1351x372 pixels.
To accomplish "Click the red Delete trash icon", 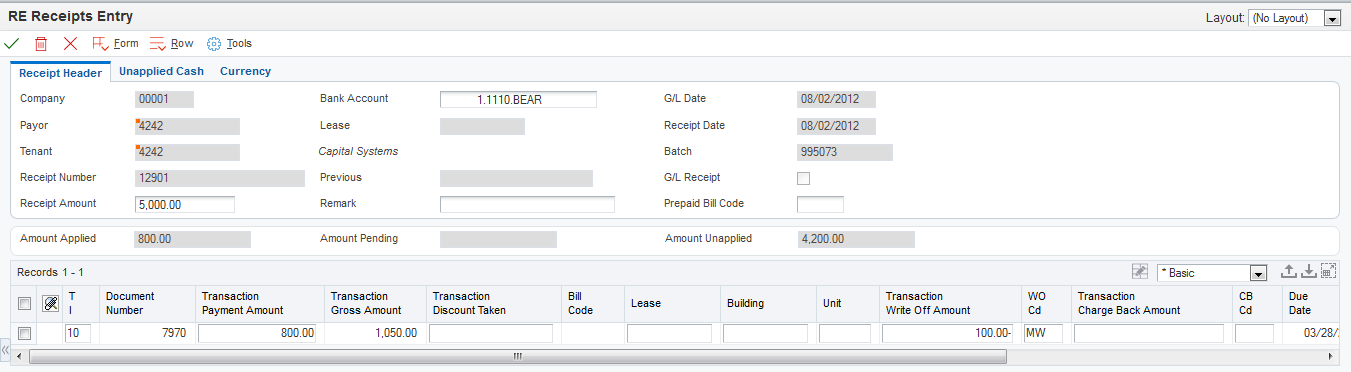I will pos(41,44).
